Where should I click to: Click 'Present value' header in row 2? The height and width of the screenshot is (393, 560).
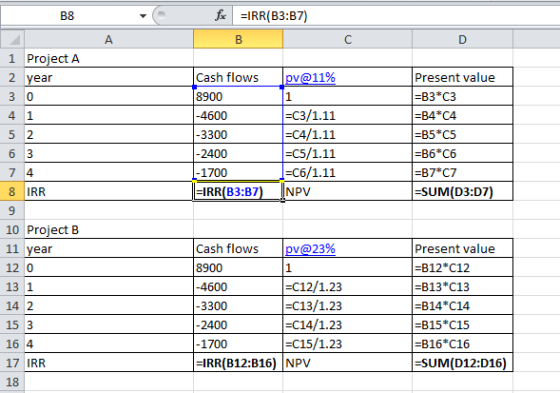point(462,77)
